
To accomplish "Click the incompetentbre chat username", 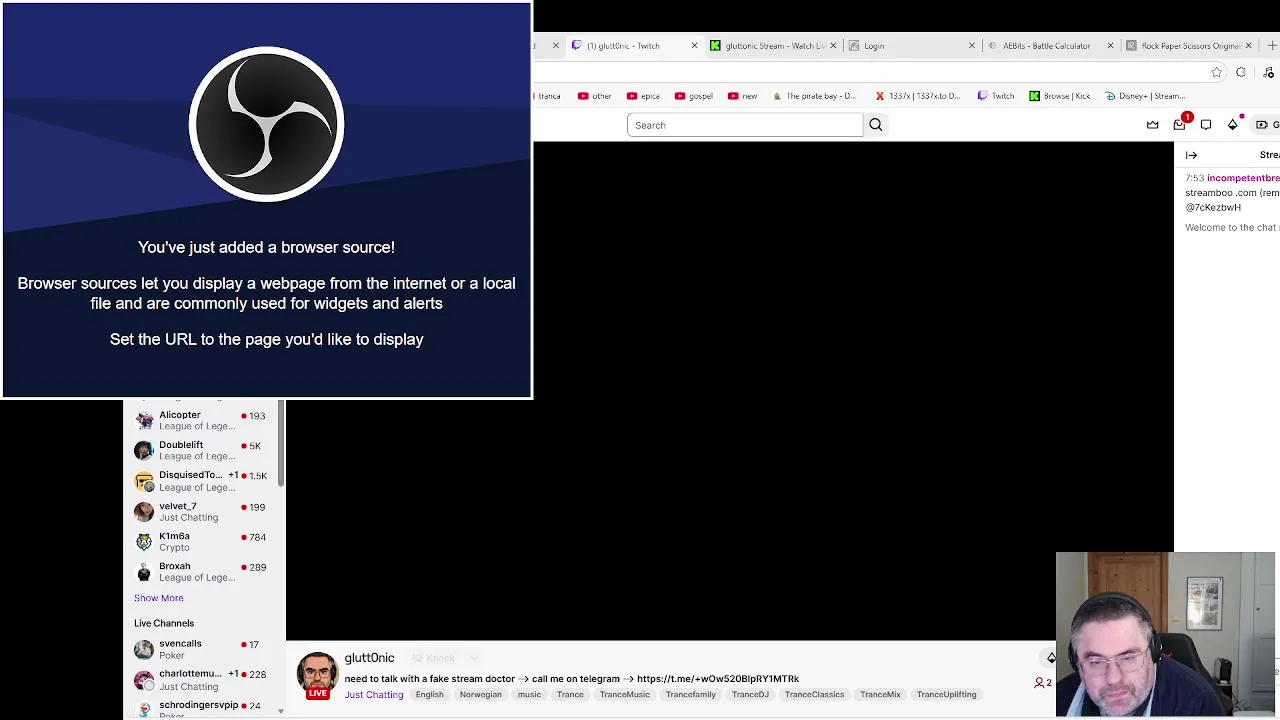I will [1243, 178].
